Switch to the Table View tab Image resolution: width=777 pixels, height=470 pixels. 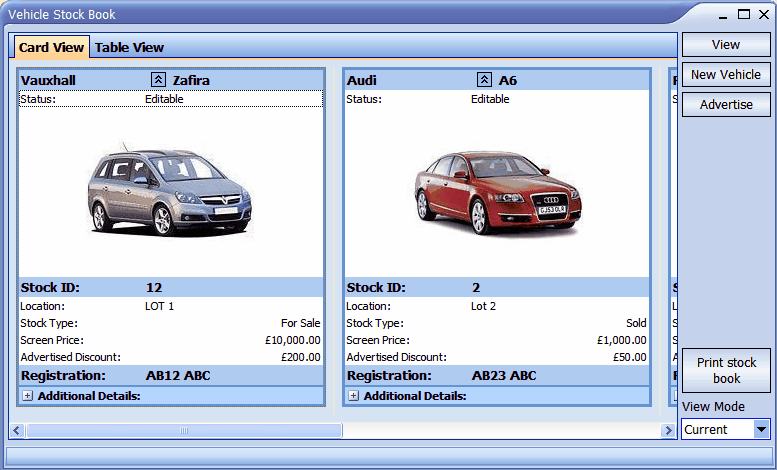(129, 47)
